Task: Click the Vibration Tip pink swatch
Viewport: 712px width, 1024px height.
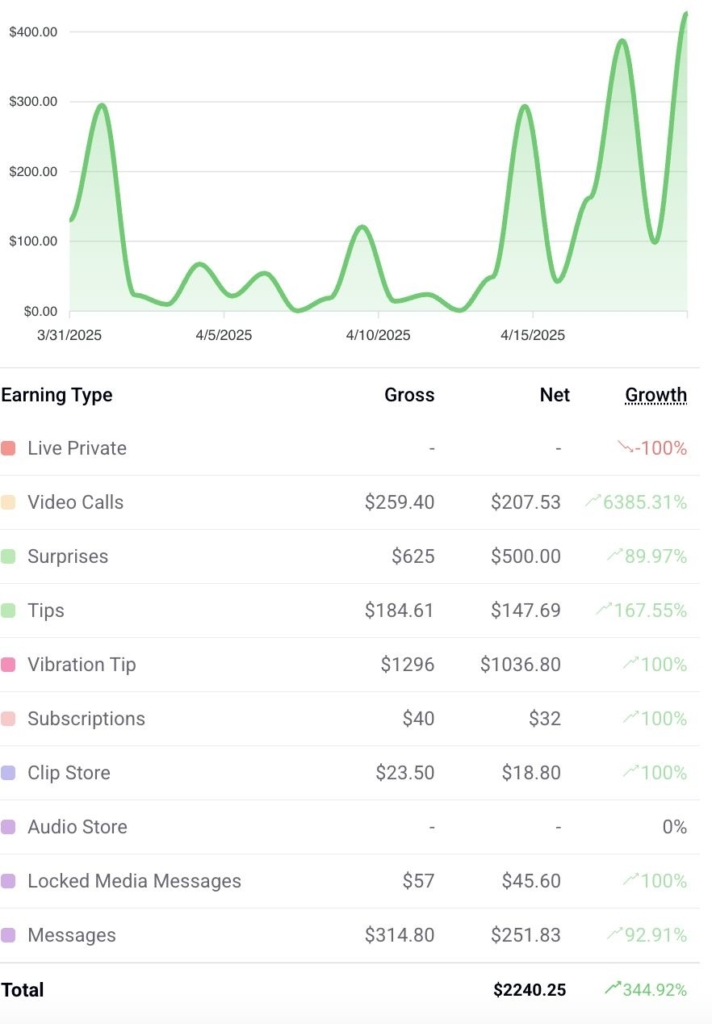Action: click(x=8, y=664)
